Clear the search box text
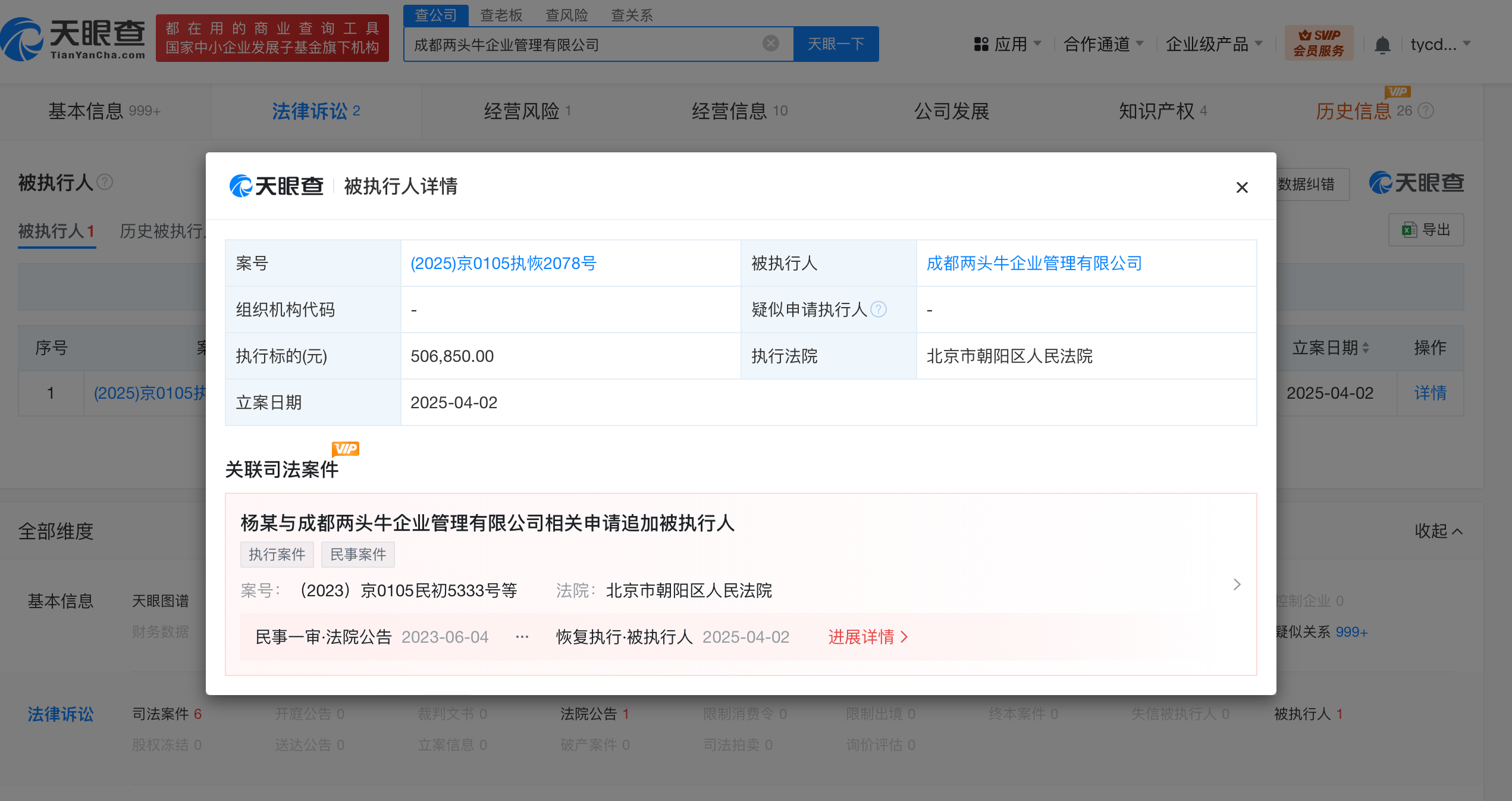This screenshot has width=1512, height=801. [770, 43]
